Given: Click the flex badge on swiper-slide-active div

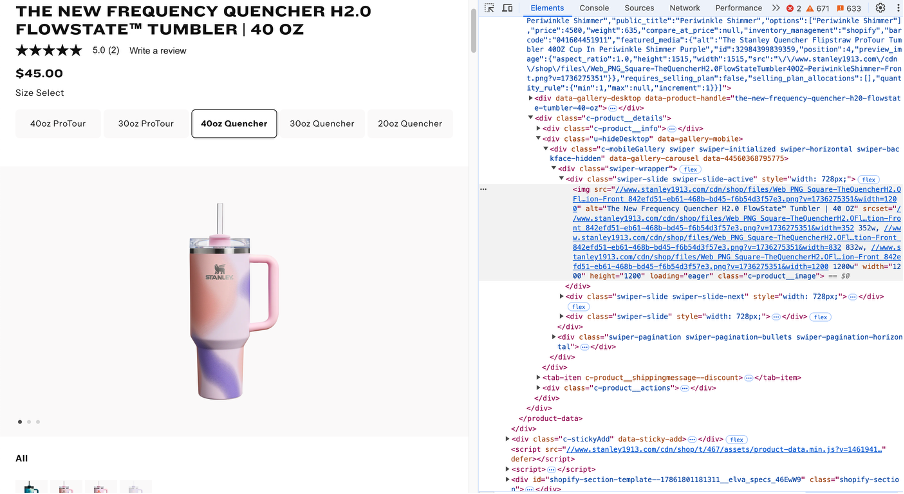Looking at the screenshot, I should point(868,180).
